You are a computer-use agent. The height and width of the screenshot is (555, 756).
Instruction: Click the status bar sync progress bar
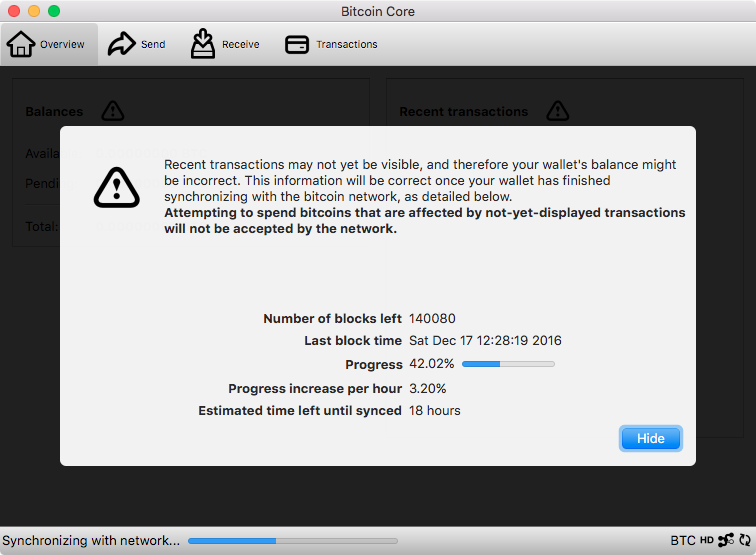point(293,541)
